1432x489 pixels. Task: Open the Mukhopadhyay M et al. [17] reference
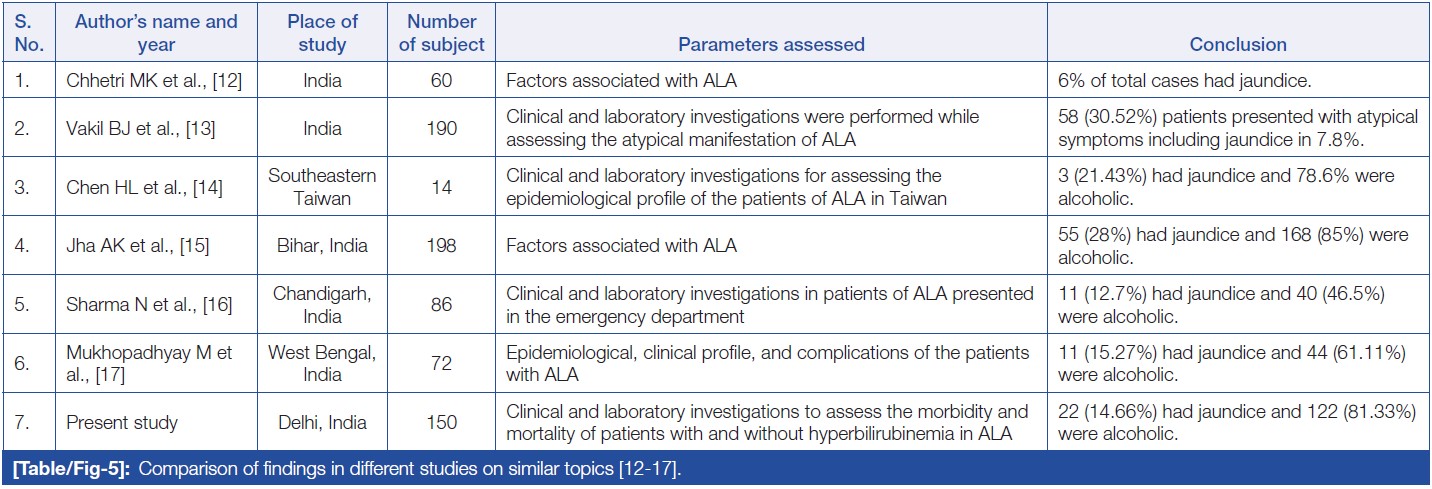149,364
